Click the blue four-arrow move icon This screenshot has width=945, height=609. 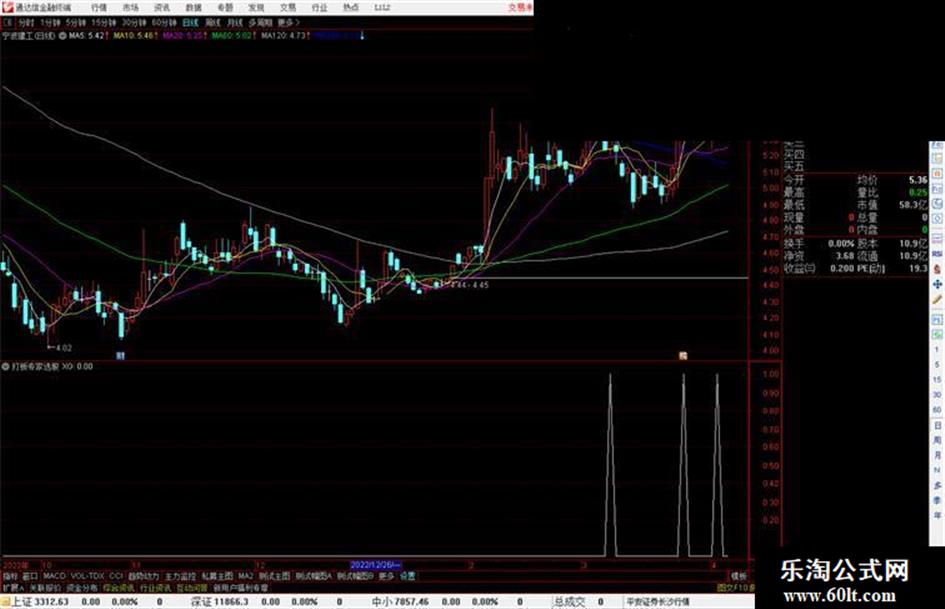click(937, 285)
